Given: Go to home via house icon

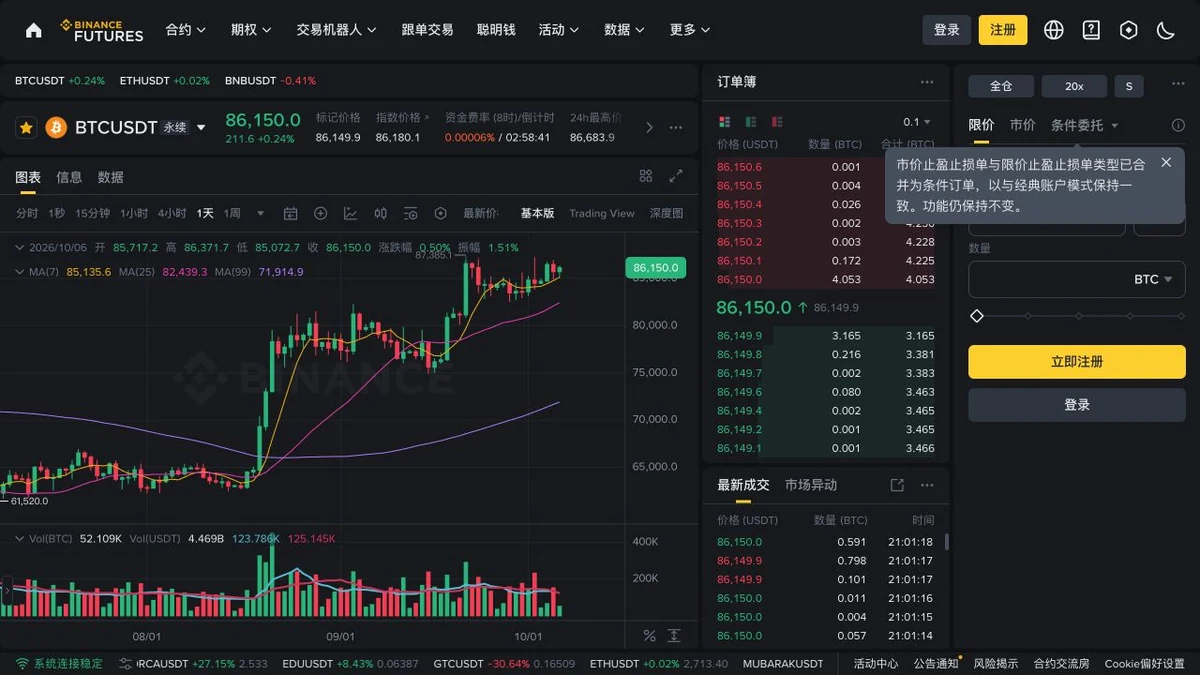Looking at the screenshot, I should click(34, 30).
